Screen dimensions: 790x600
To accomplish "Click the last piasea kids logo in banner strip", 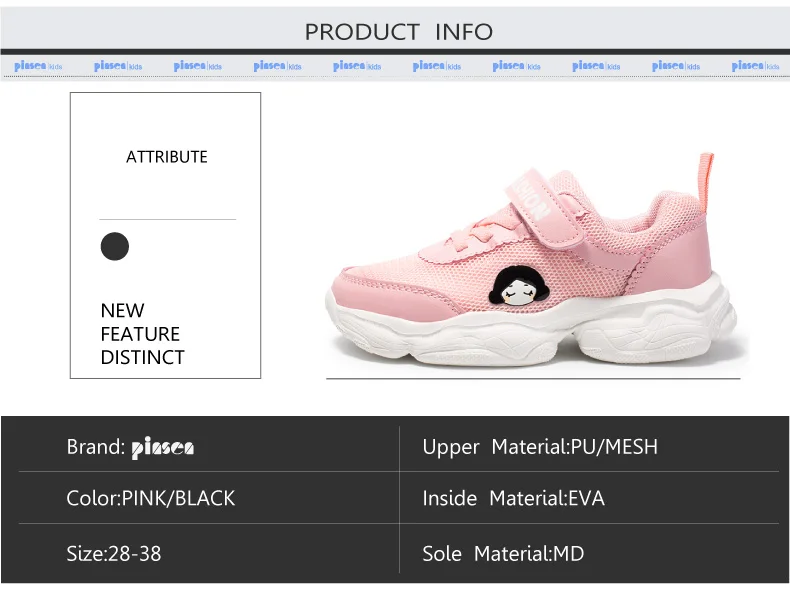I will (755, 66).
